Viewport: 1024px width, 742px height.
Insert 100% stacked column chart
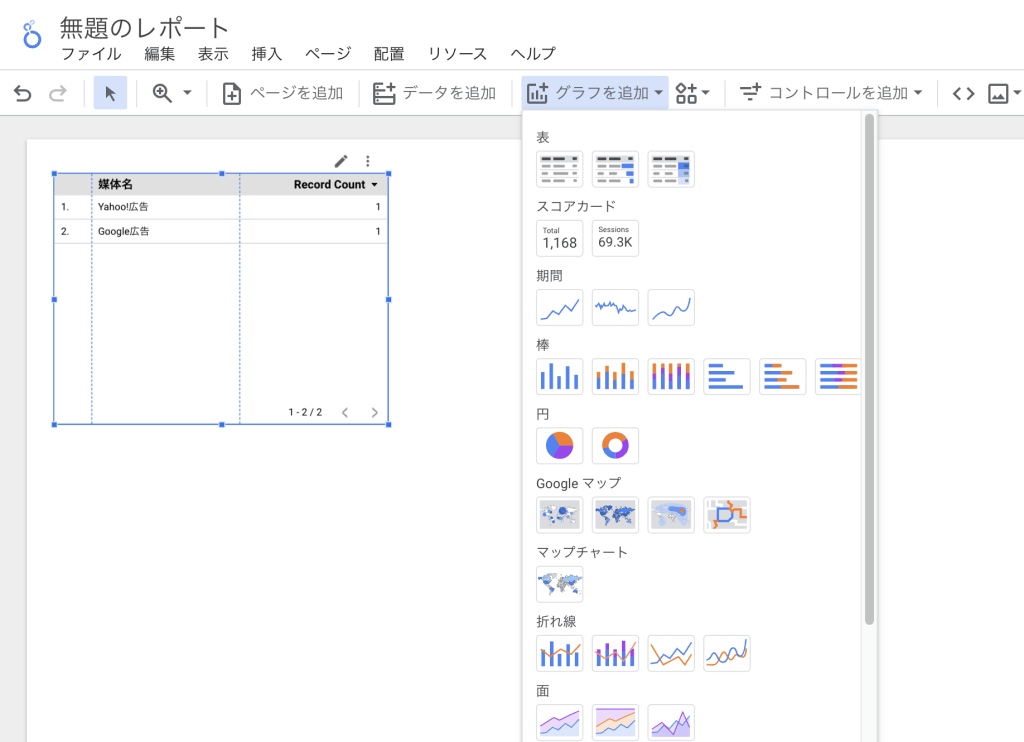[x=671, y=377]
